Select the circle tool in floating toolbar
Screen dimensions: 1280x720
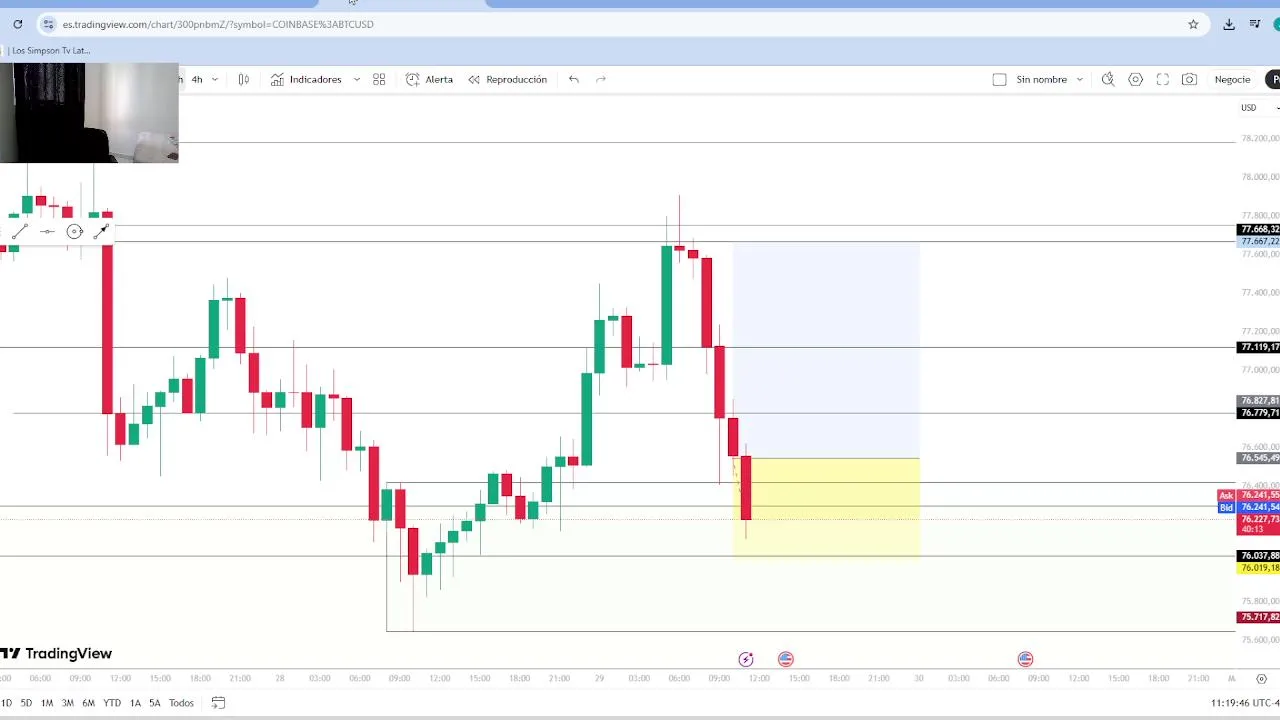75,232
